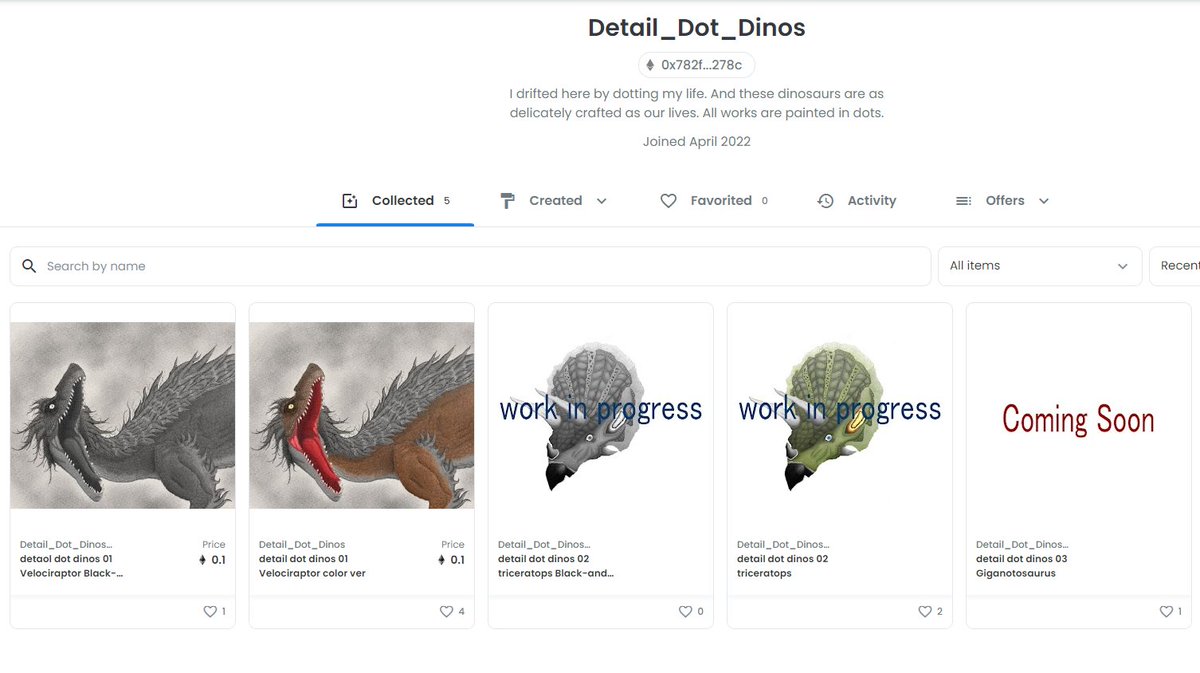Open the Recently sort dropdown
Image resolution: width=1200 pixels, height=673 pixels.
pyautogui.click(x=1175, y=266)
